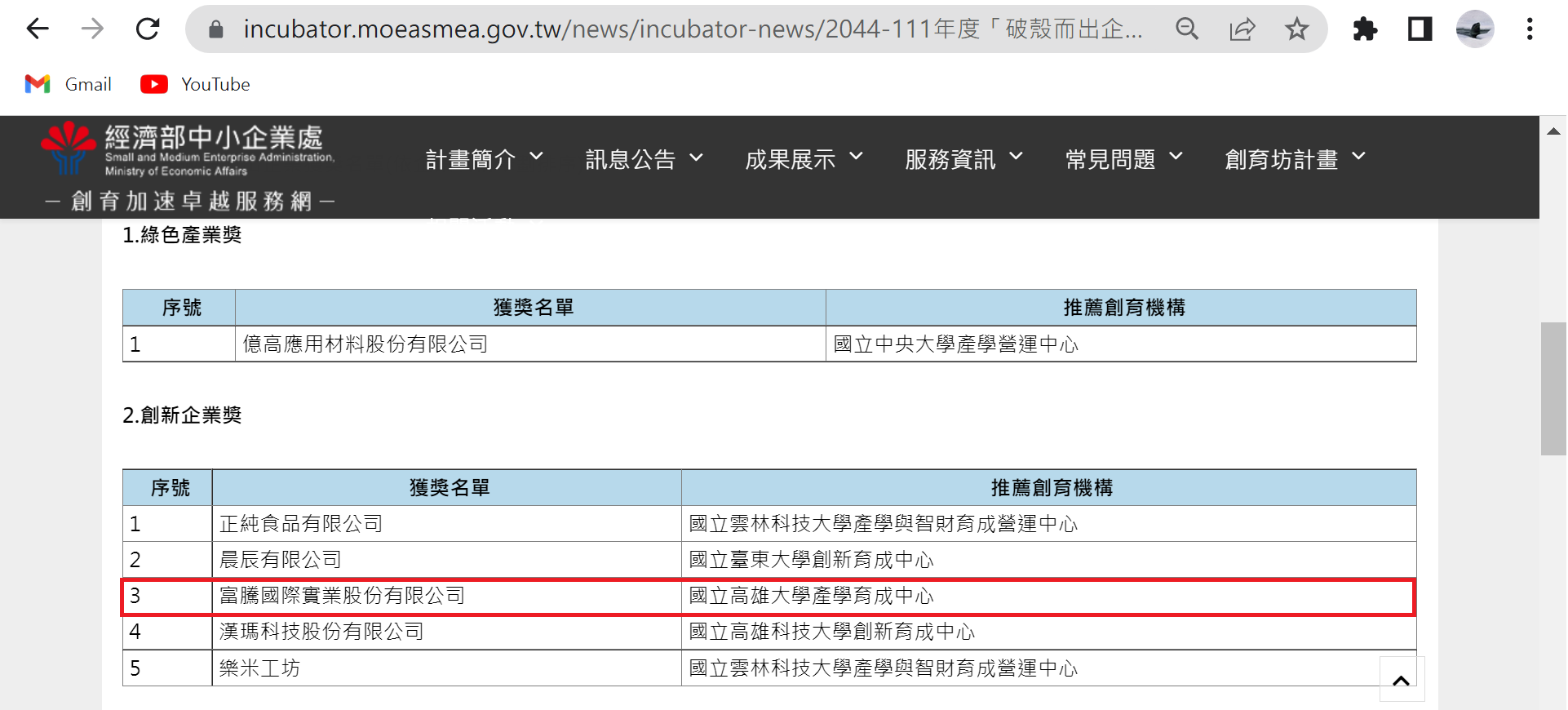
Task: Go forward with the browser arrow
Action: click(92, 29)
